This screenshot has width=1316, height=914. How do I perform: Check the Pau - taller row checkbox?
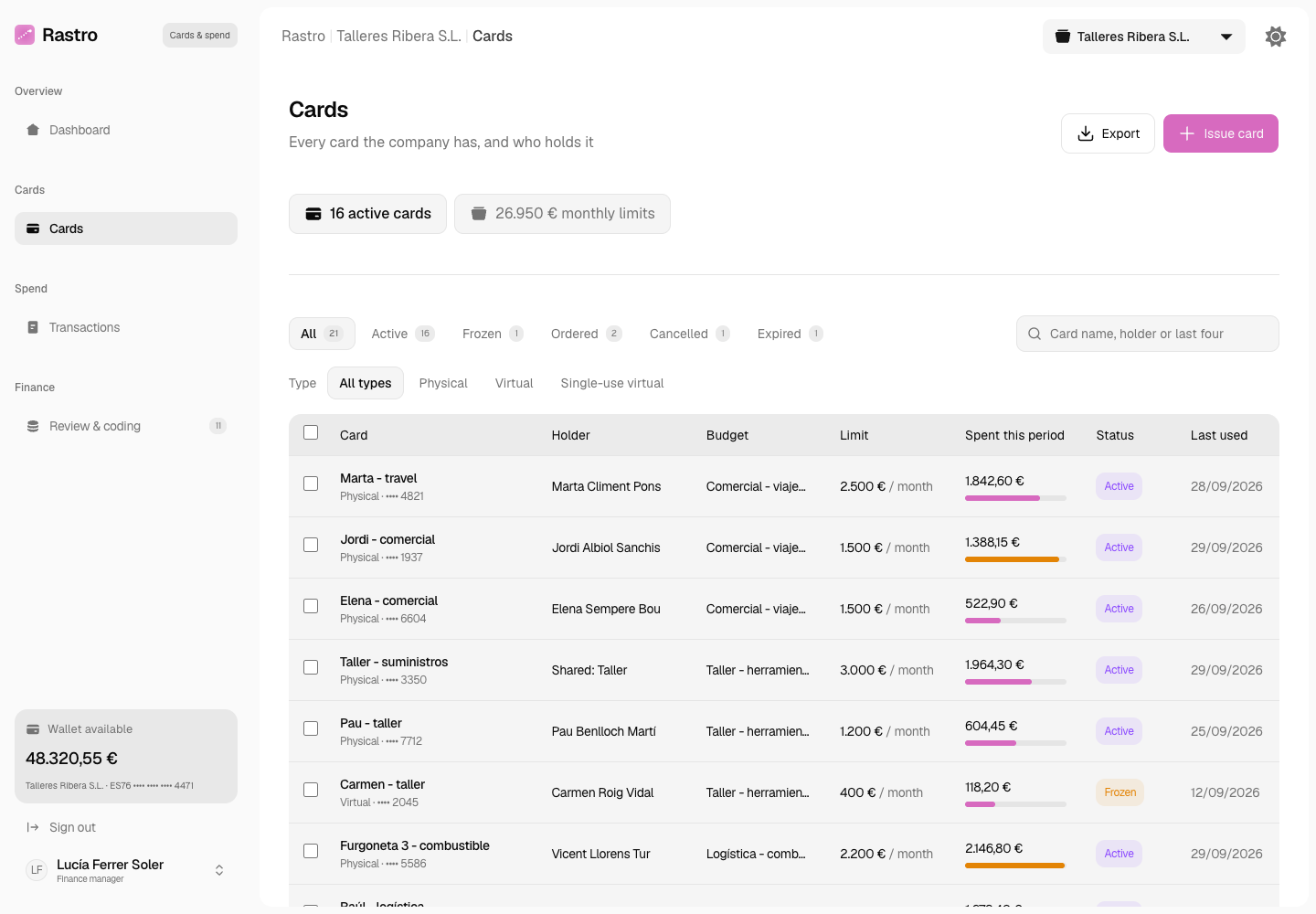click(x=311, y=728)
